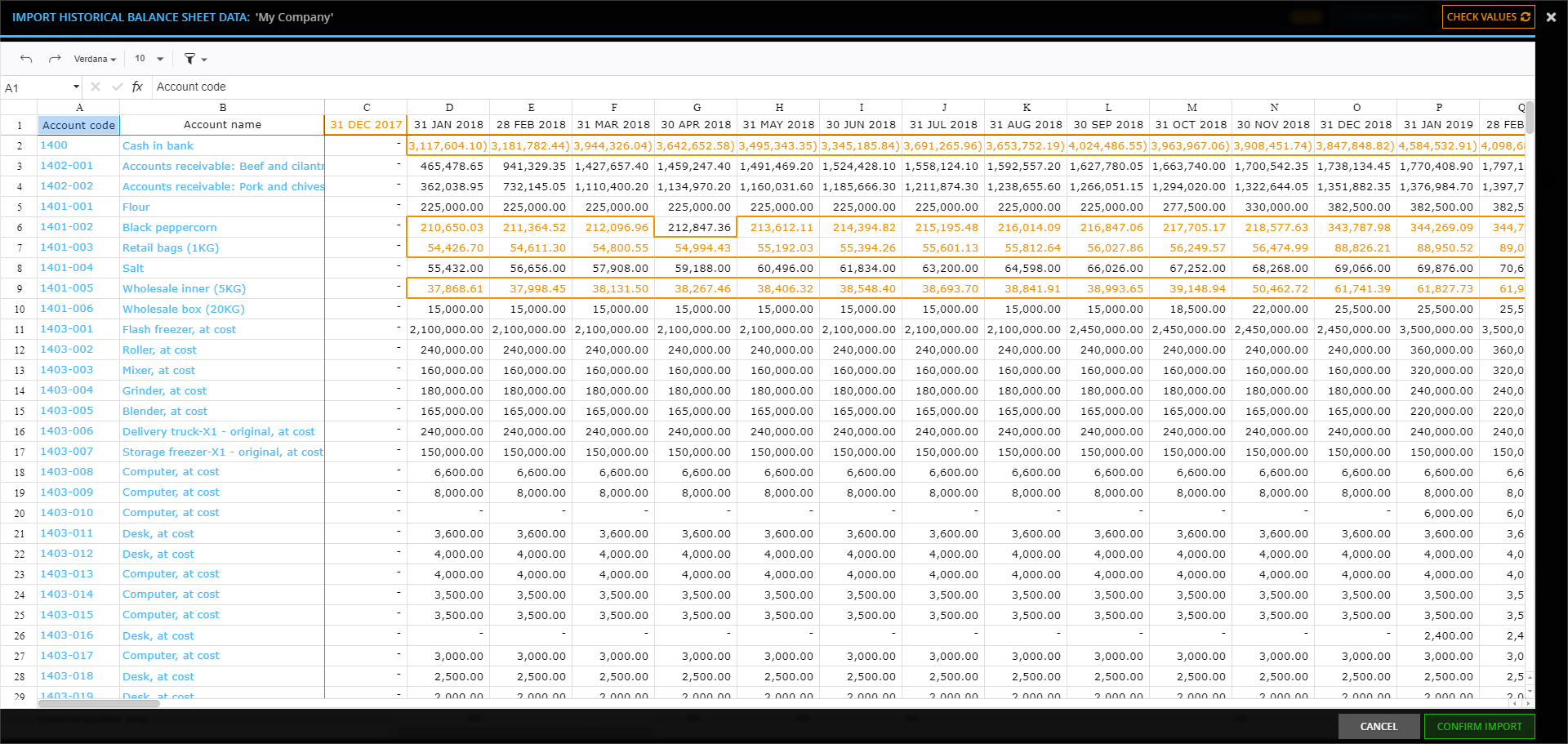This screenshot has height=744, width=1568.
Task: Click Delivery truck-X1 - original cell
Action: 222,431
